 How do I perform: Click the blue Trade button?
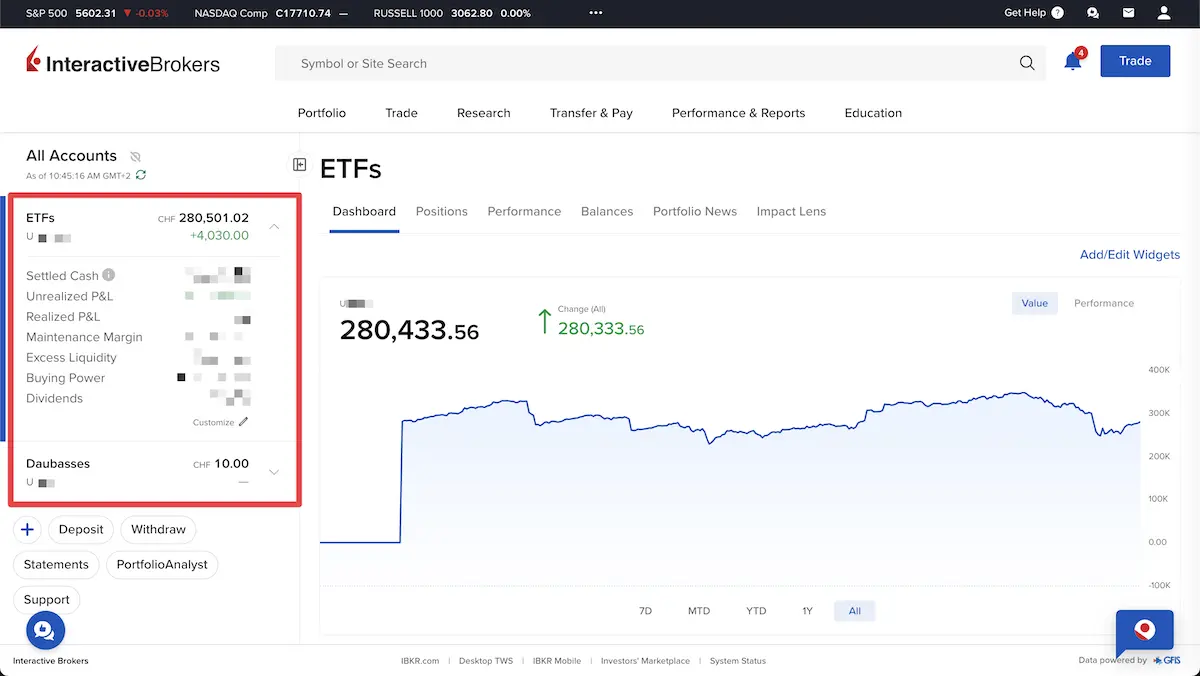pyautogui.click(x=1135, y=61)
